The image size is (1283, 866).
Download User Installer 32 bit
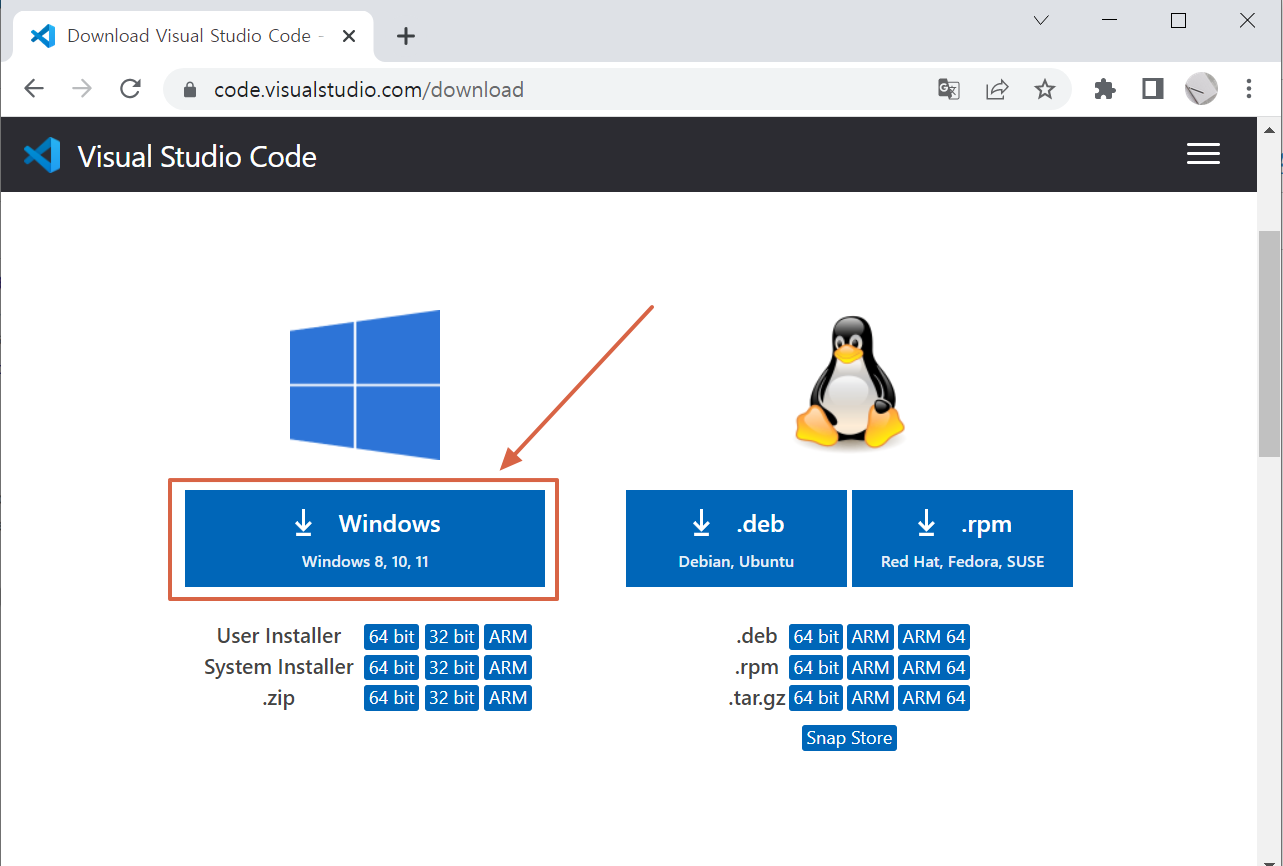tap(452, 637)
